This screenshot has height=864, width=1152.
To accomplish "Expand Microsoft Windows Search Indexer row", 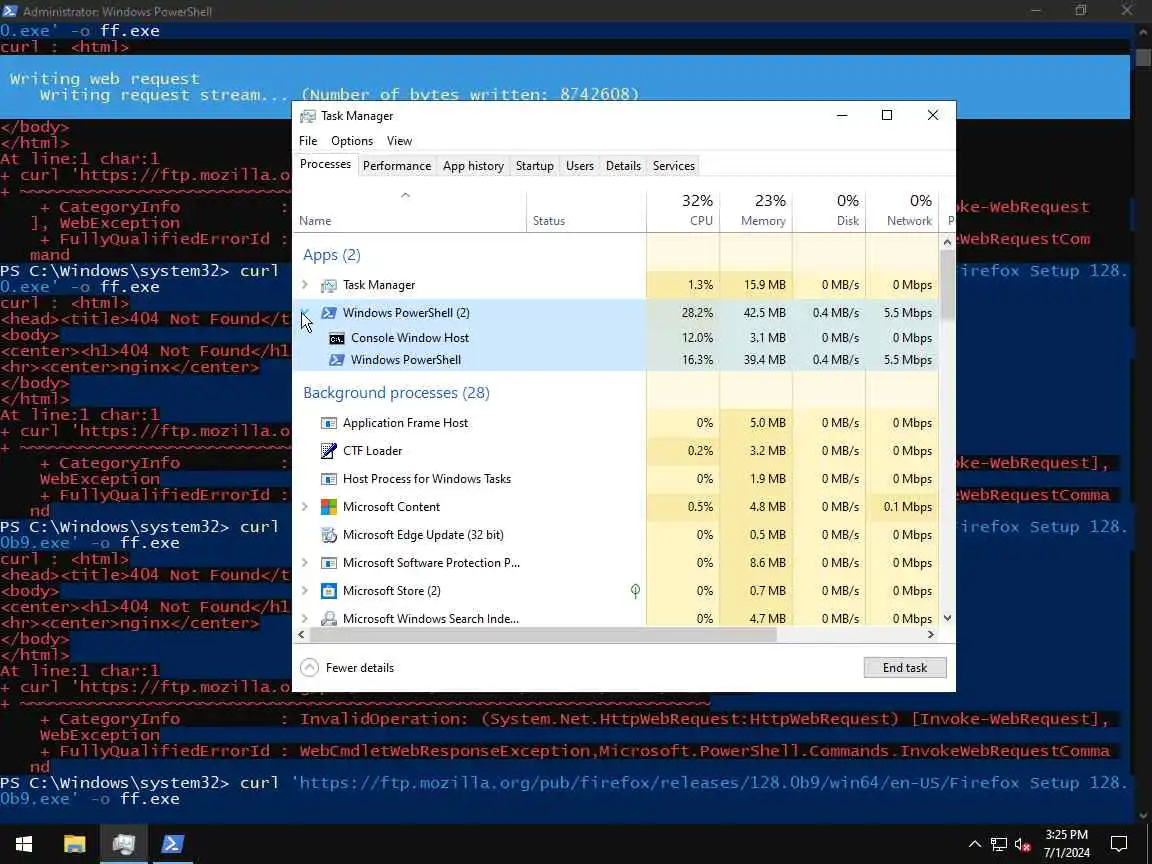I will [x=305, y=619].
